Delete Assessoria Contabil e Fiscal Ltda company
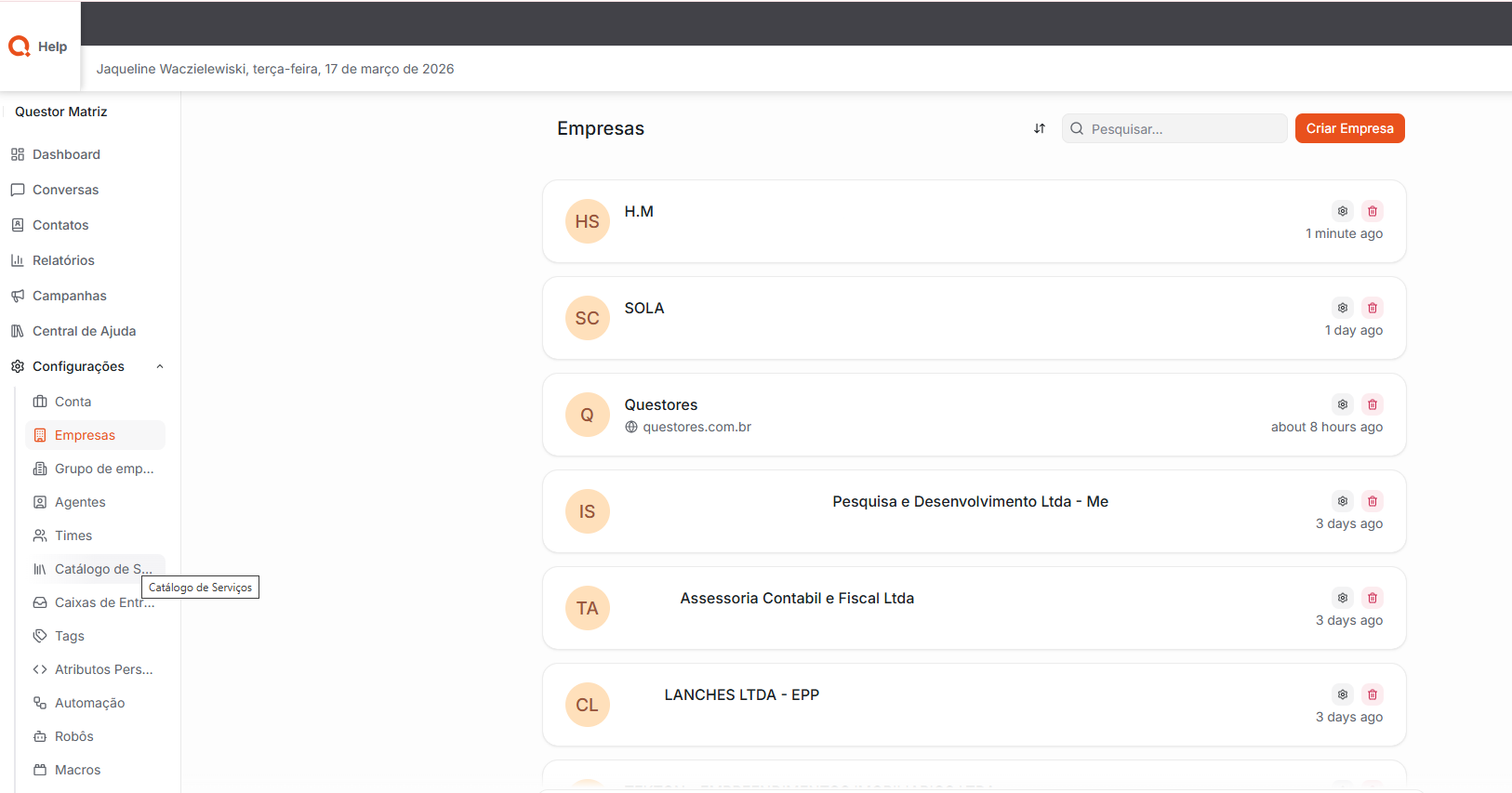 click(x=1372, y=598)
